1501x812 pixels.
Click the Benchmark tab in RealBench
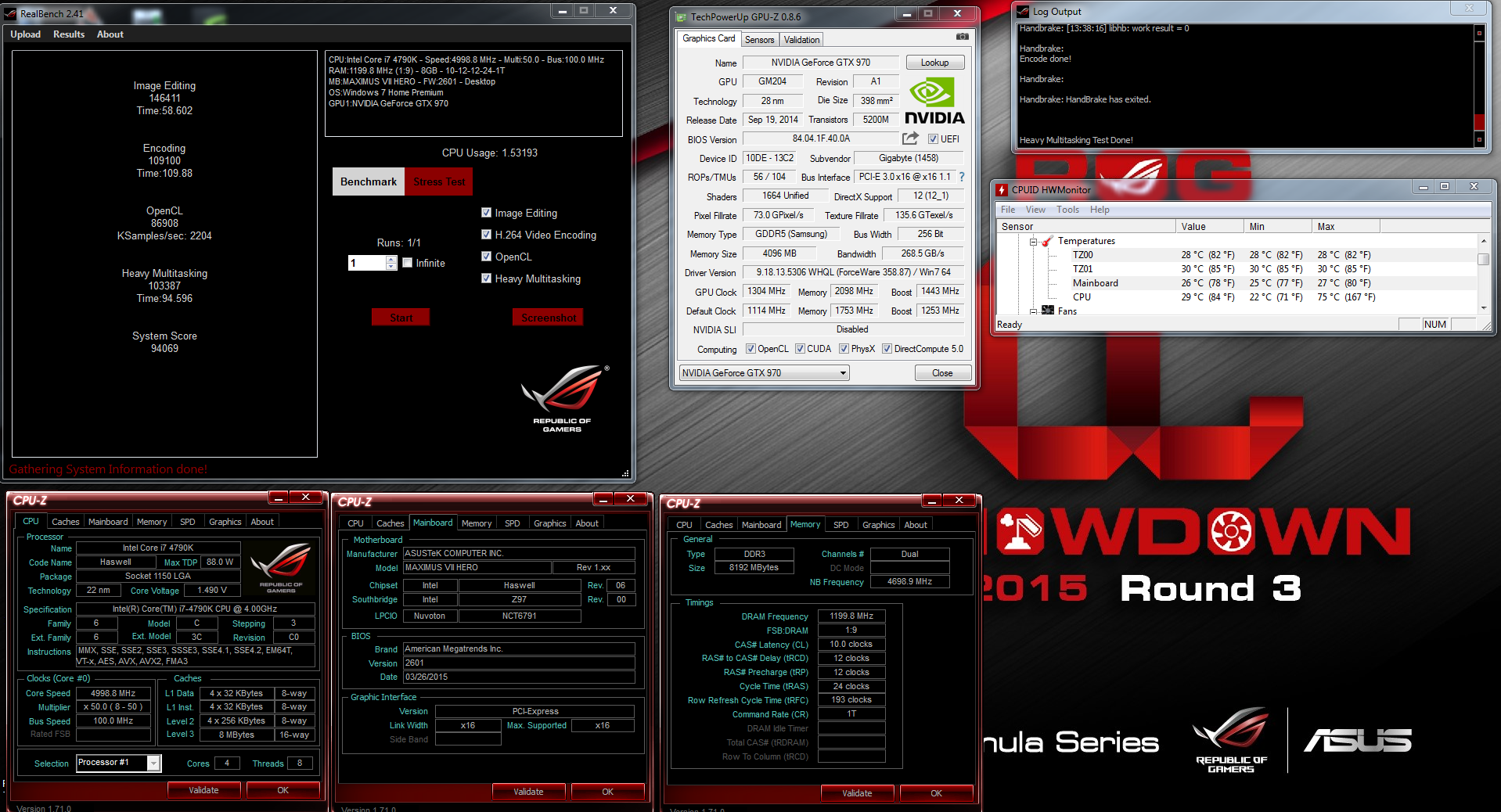[369, 181]
